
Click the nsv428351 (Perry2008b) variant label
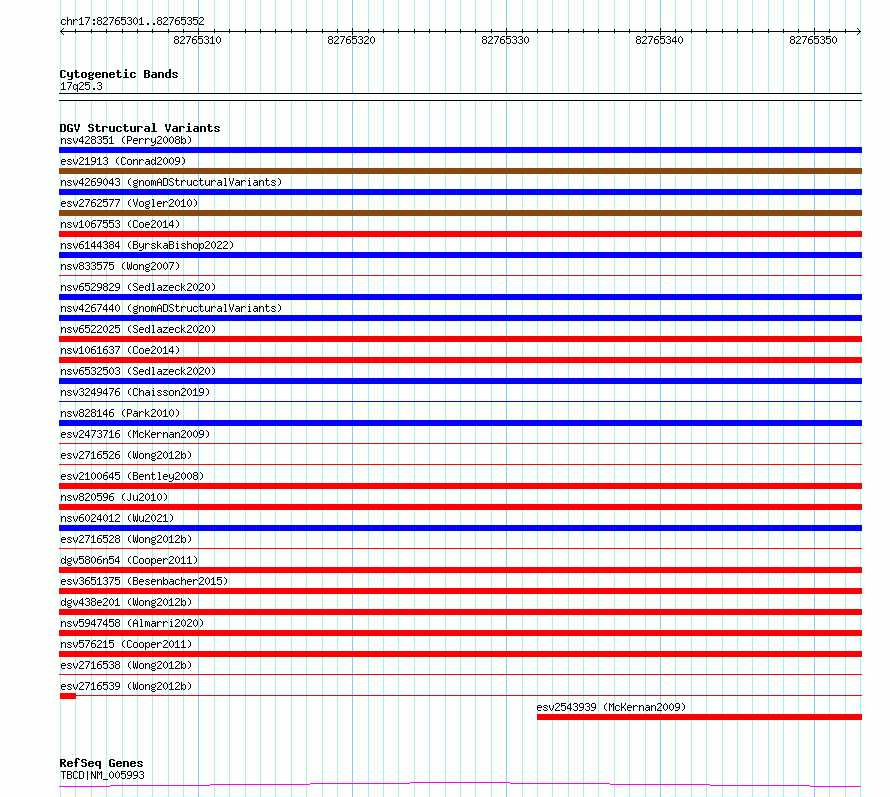click(126, 140)
